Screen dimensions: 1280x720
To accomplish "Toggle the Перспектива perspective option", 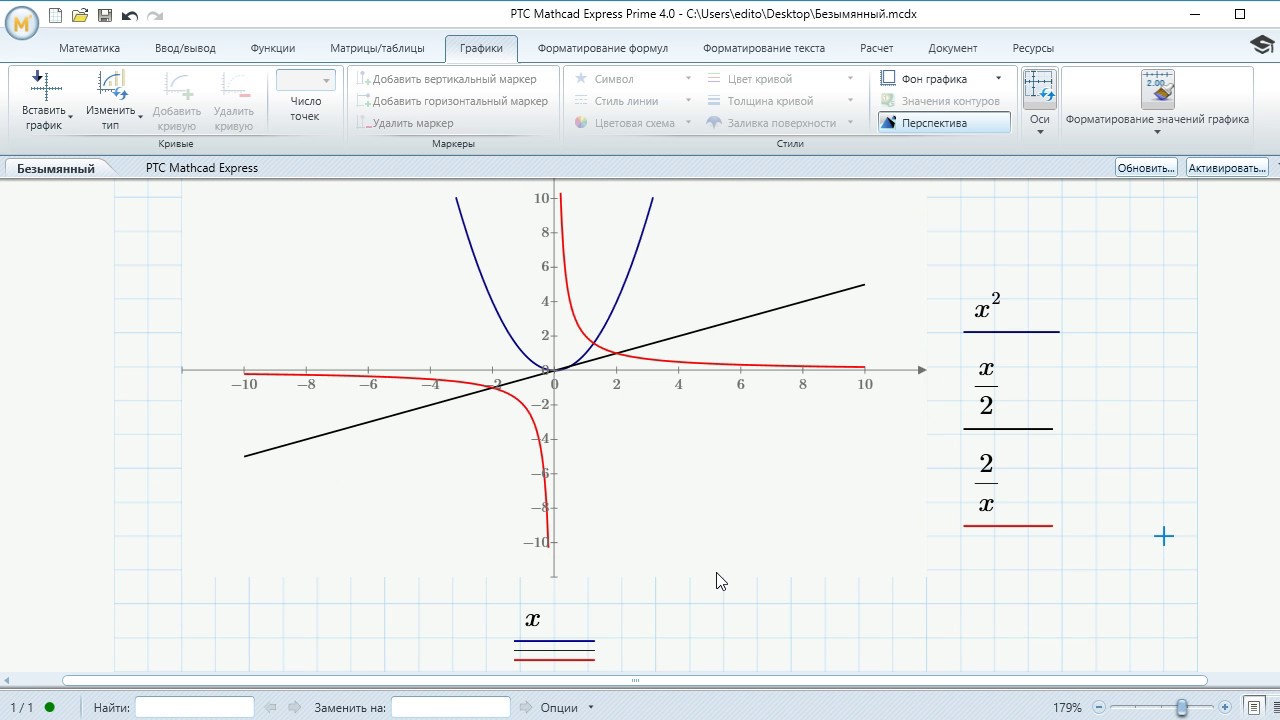I will (944, 122).
